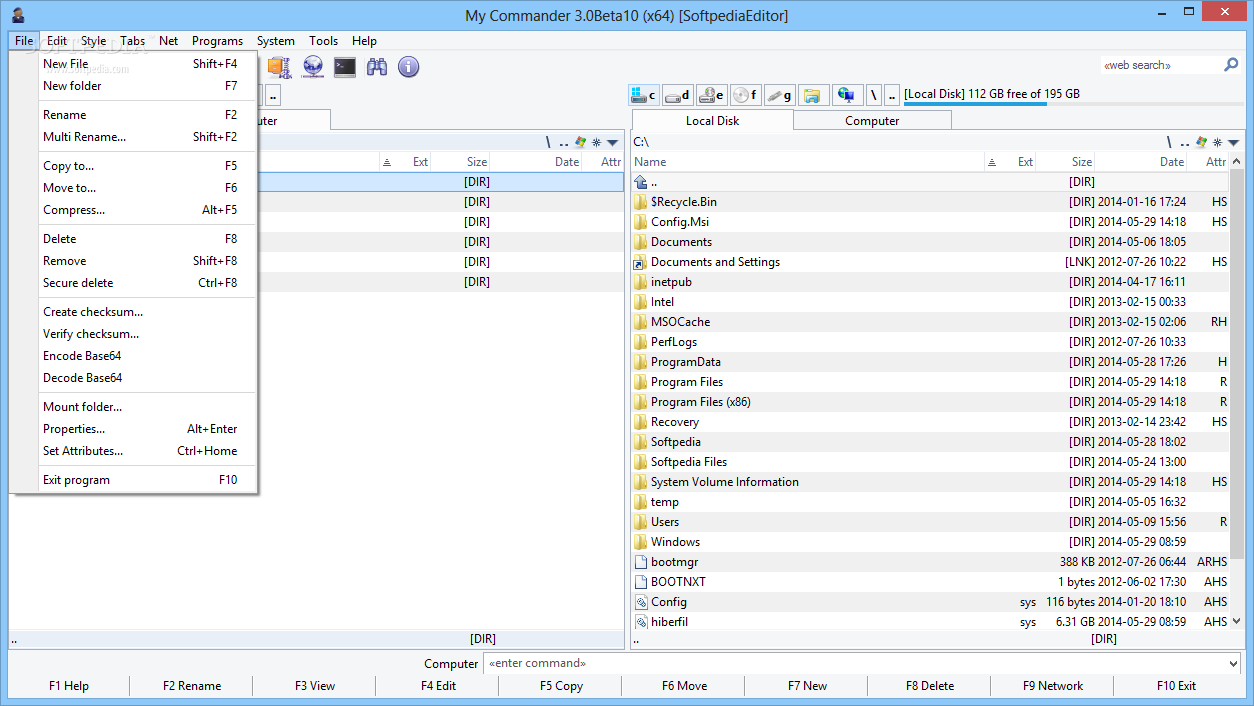Screen dimensions: 1254x706
Task: Open the Programs menu
Action: pyautogui.click(x=217, y=41)
